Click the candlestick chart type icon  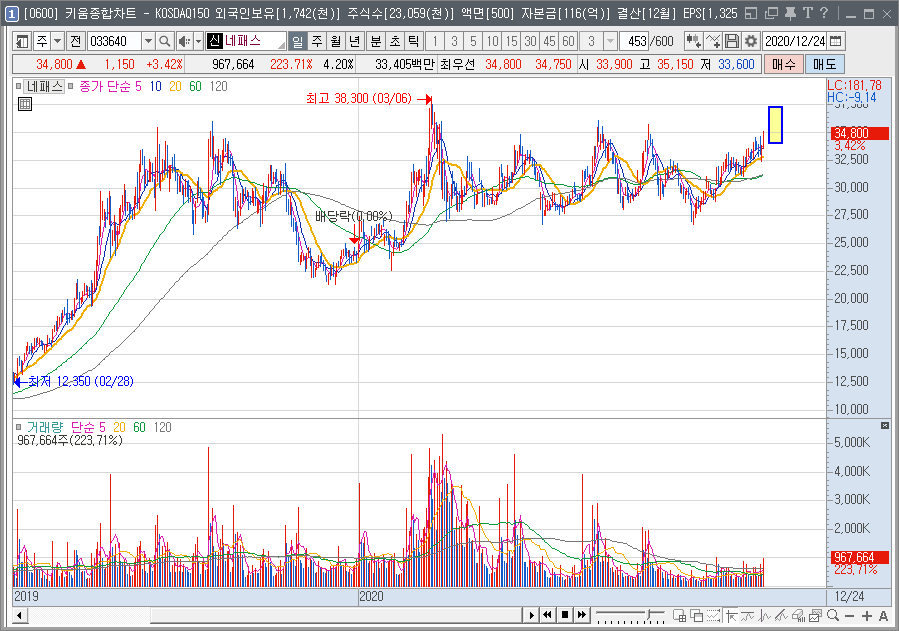click(x=694, y=41)
